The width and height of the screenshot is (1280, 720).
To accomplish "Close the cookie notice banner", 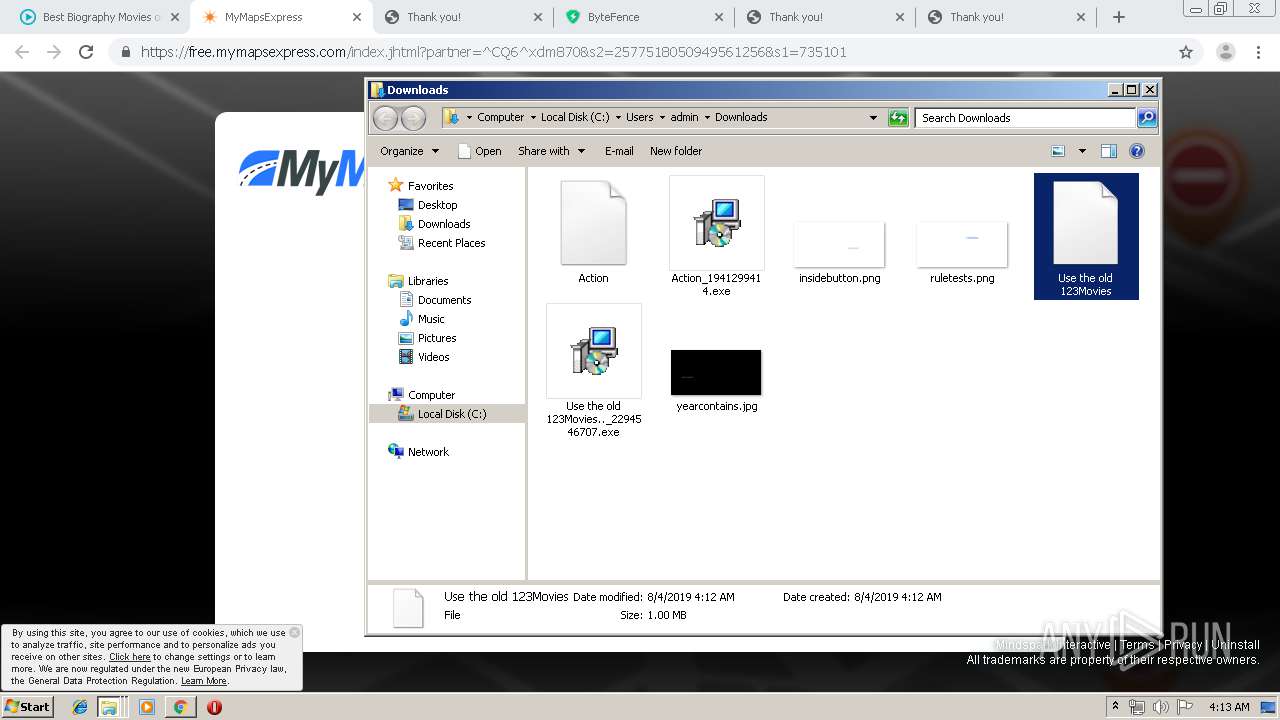I will coord(294,632).
